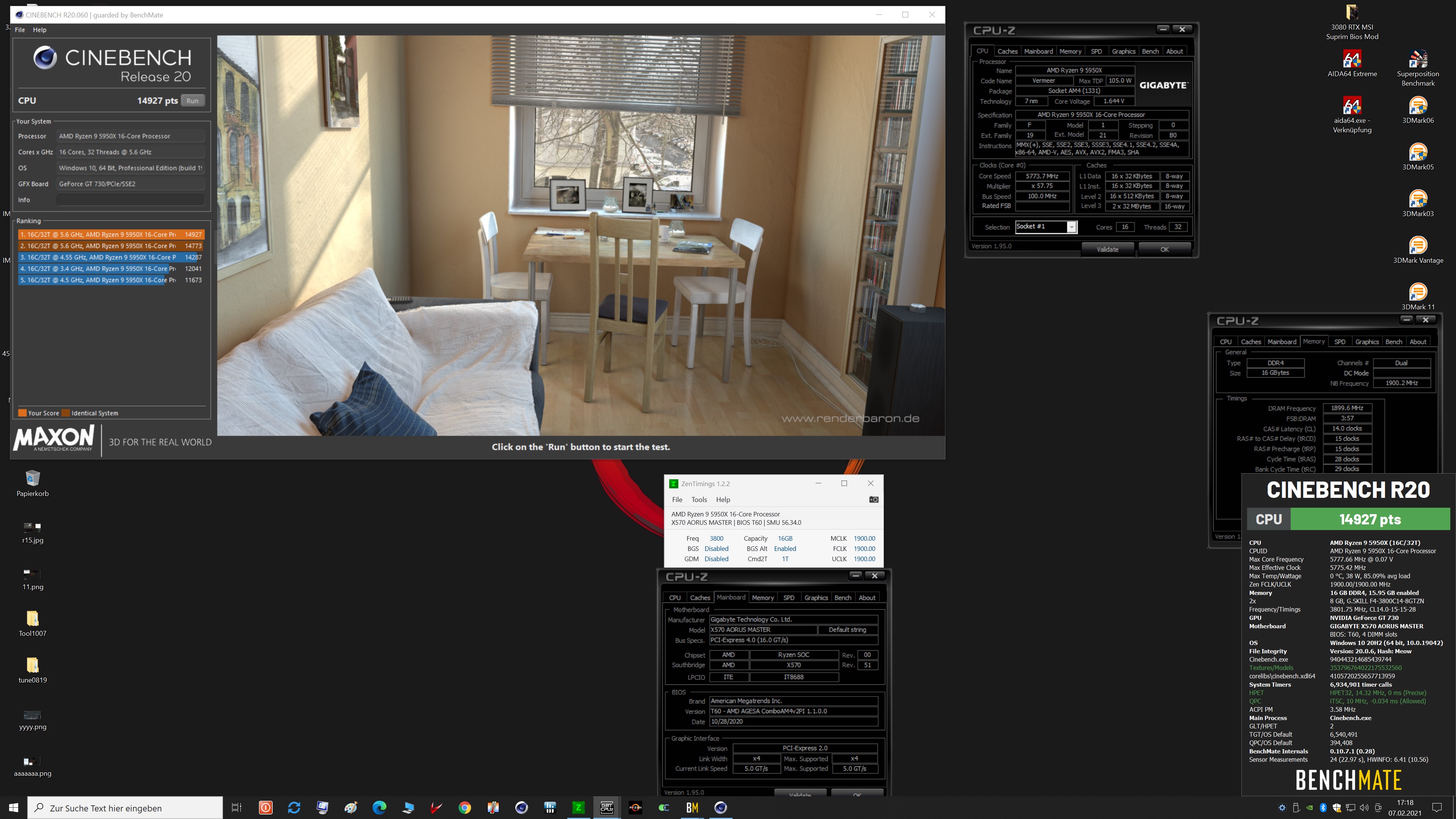Open ZenTimings green Z taskbar icon

coord(578,808)
